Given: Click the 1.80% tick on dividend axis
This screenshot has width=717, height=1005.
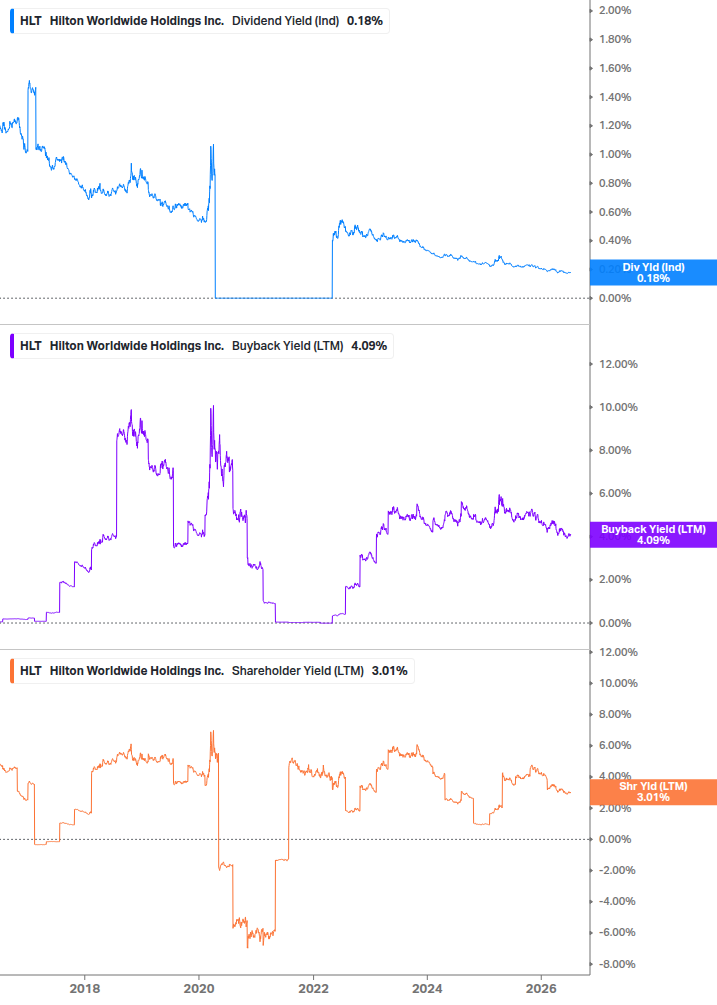Looking at the screenshot, I should point(615,39).
